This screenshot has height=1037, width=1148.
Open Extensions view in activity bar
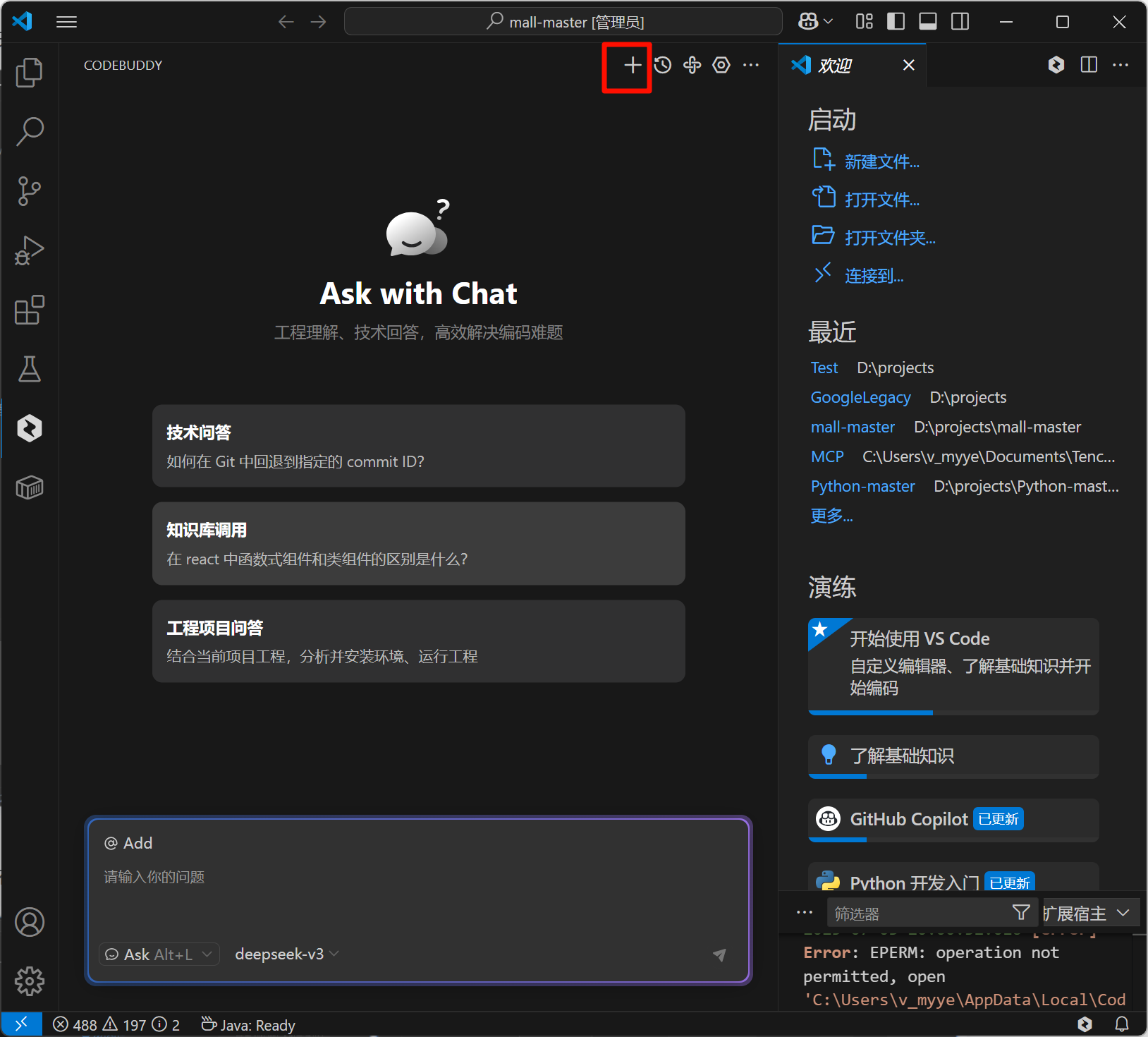tap(29, 310)
